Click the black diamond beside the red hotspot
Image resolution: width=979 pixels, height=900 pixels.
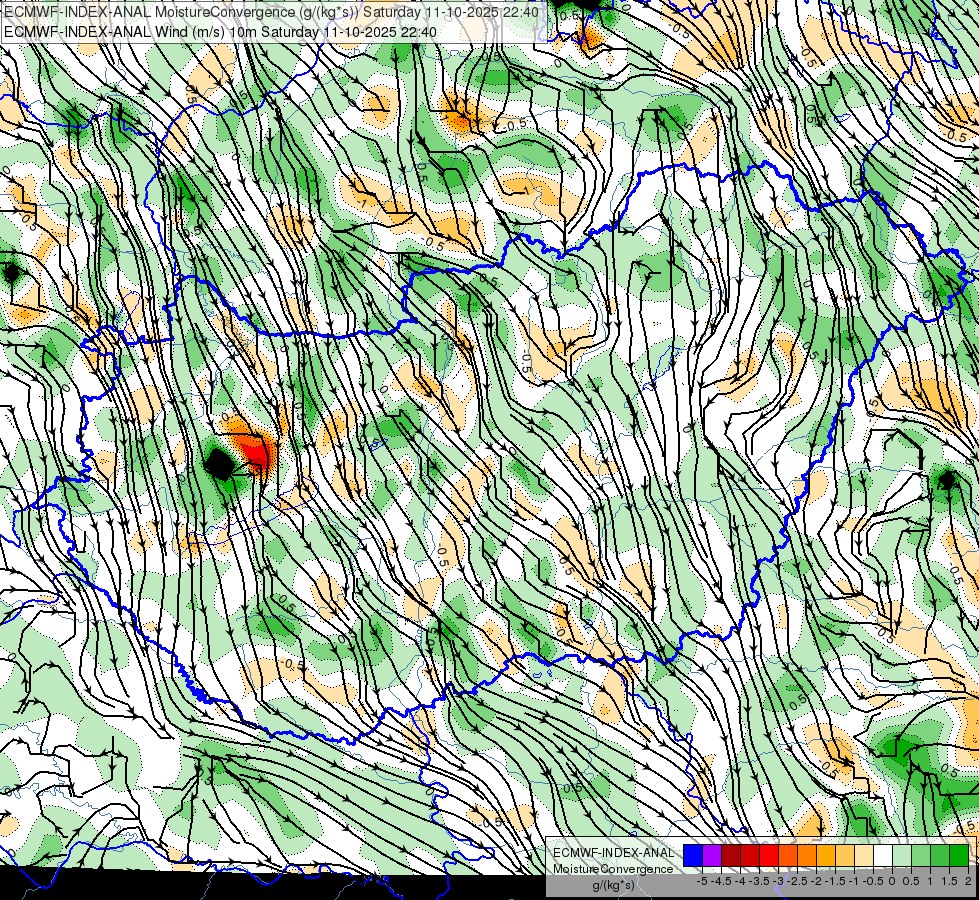coord(219,465)
